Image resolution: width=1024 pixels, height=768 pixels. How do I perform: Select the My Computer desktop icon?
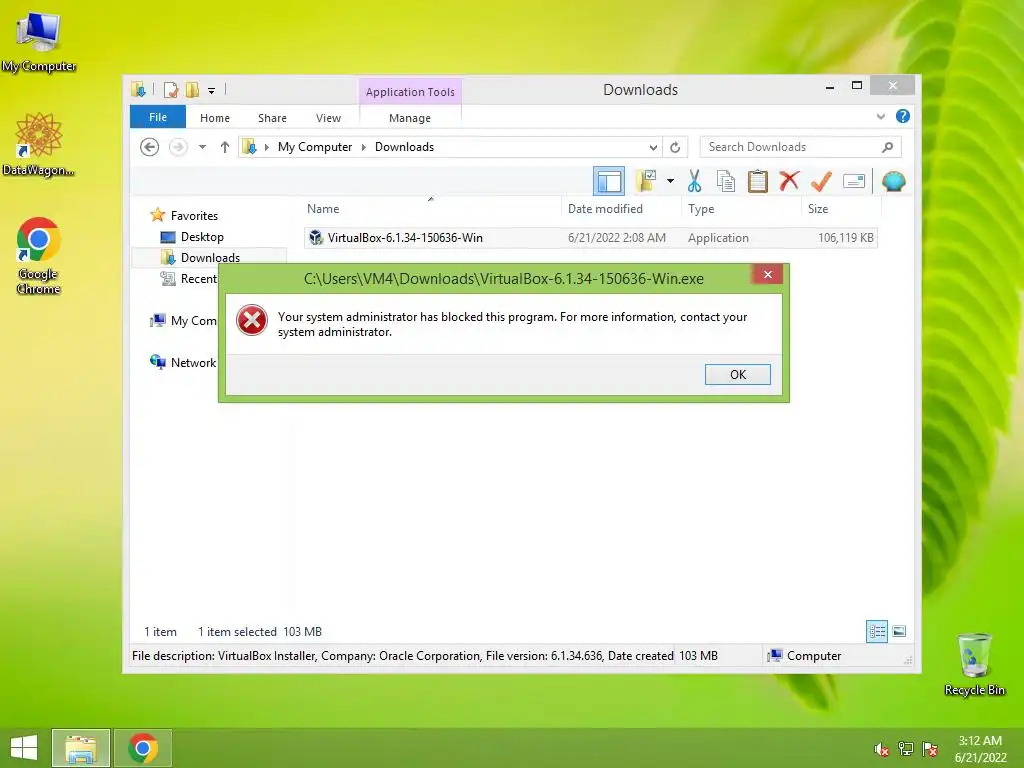pos(39,41)
